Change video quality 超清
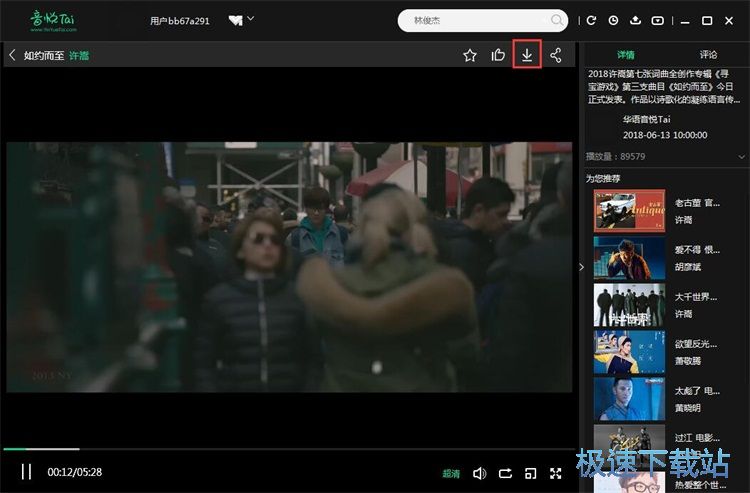This screenshot has height=493, width=750. 451,473
